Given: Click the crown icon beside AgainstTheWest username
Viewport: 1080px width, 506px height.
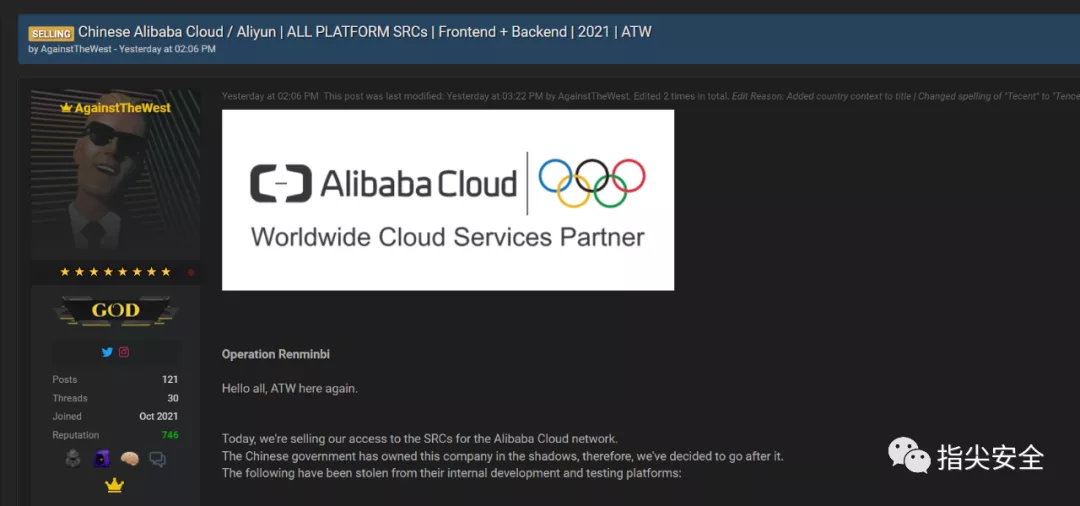Looking at the screenshot, I should (x=66, y=108).
